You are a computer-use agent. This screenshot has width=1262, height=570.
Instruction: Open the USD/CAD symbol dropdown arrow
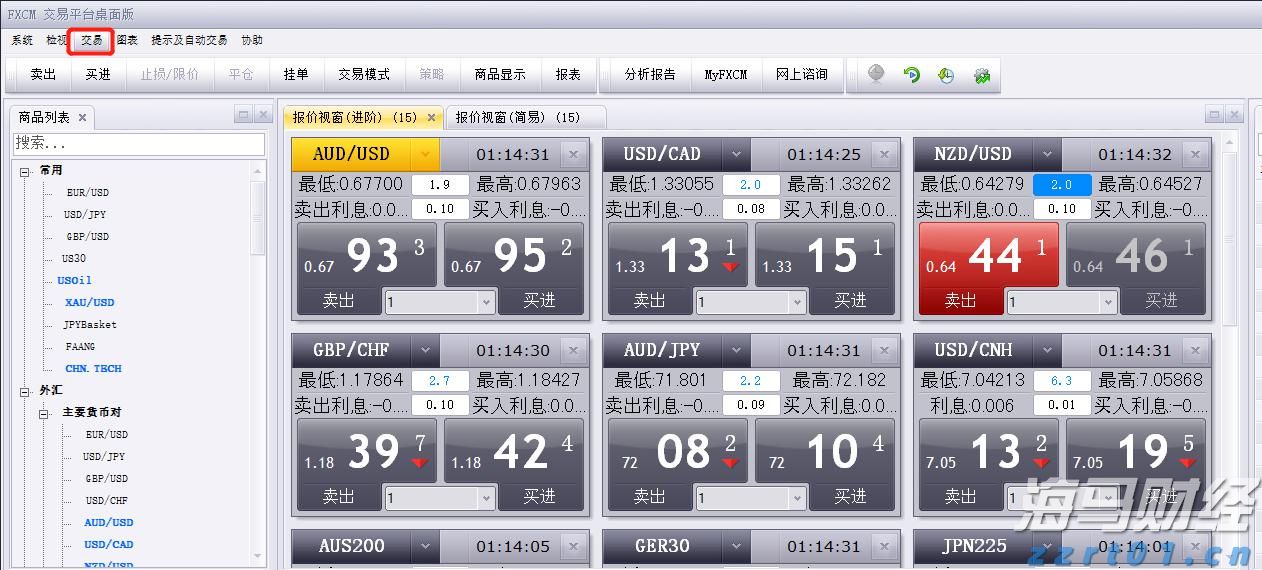(737, 154)
